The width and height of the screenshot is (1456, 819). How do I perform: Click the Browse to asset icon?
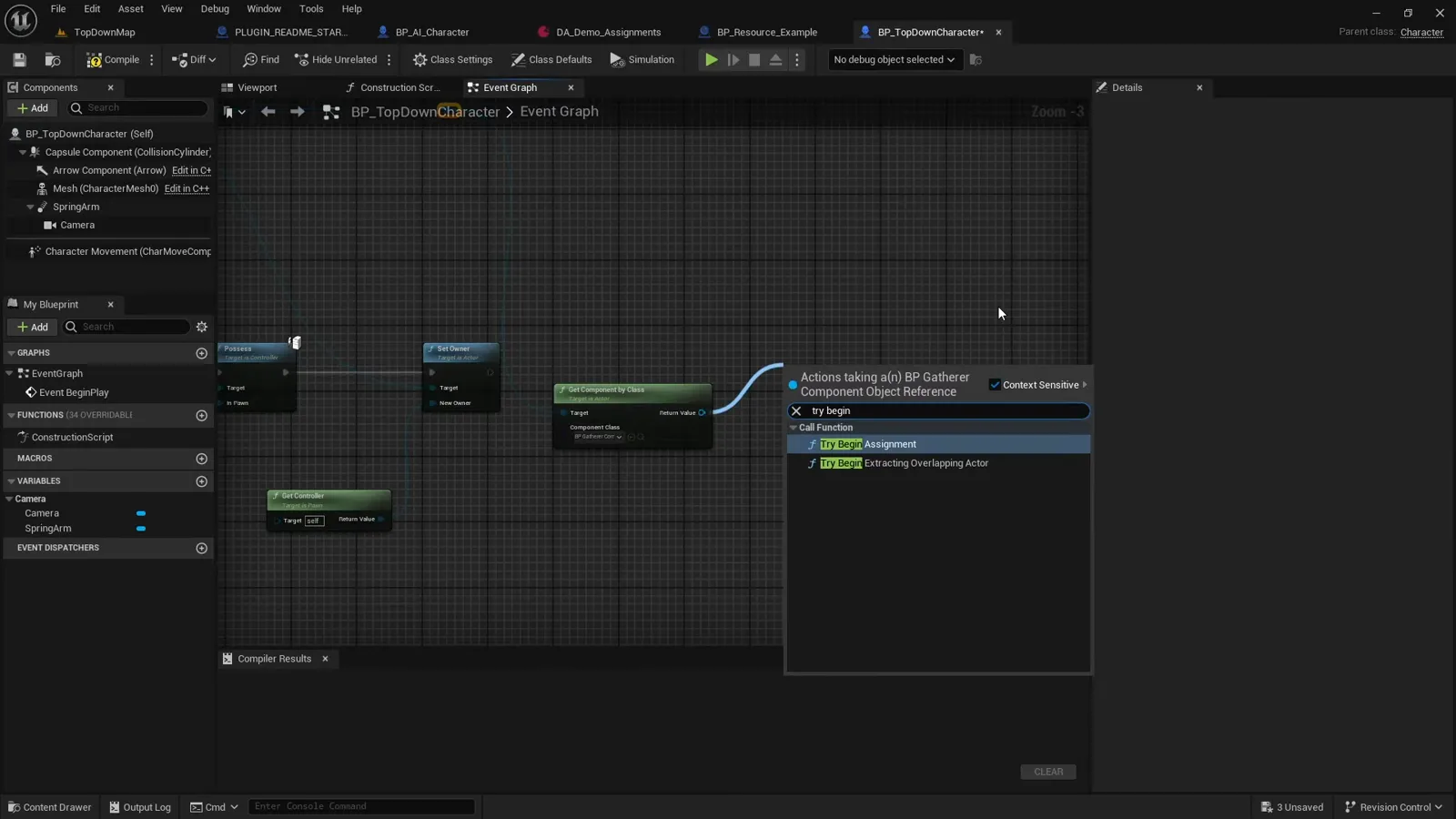point(53,60)
